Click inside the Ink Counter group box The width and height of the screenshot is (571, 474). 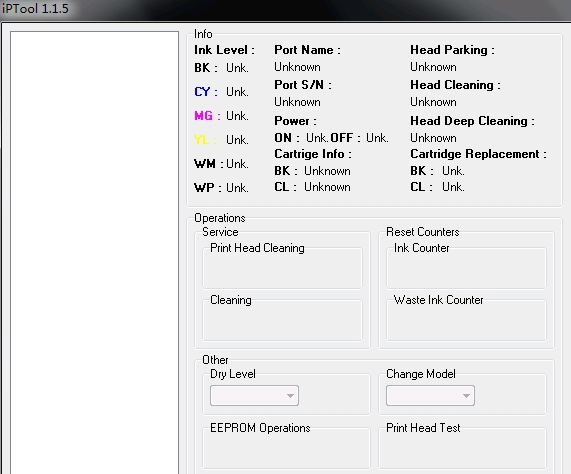click(x=466, y=268)
